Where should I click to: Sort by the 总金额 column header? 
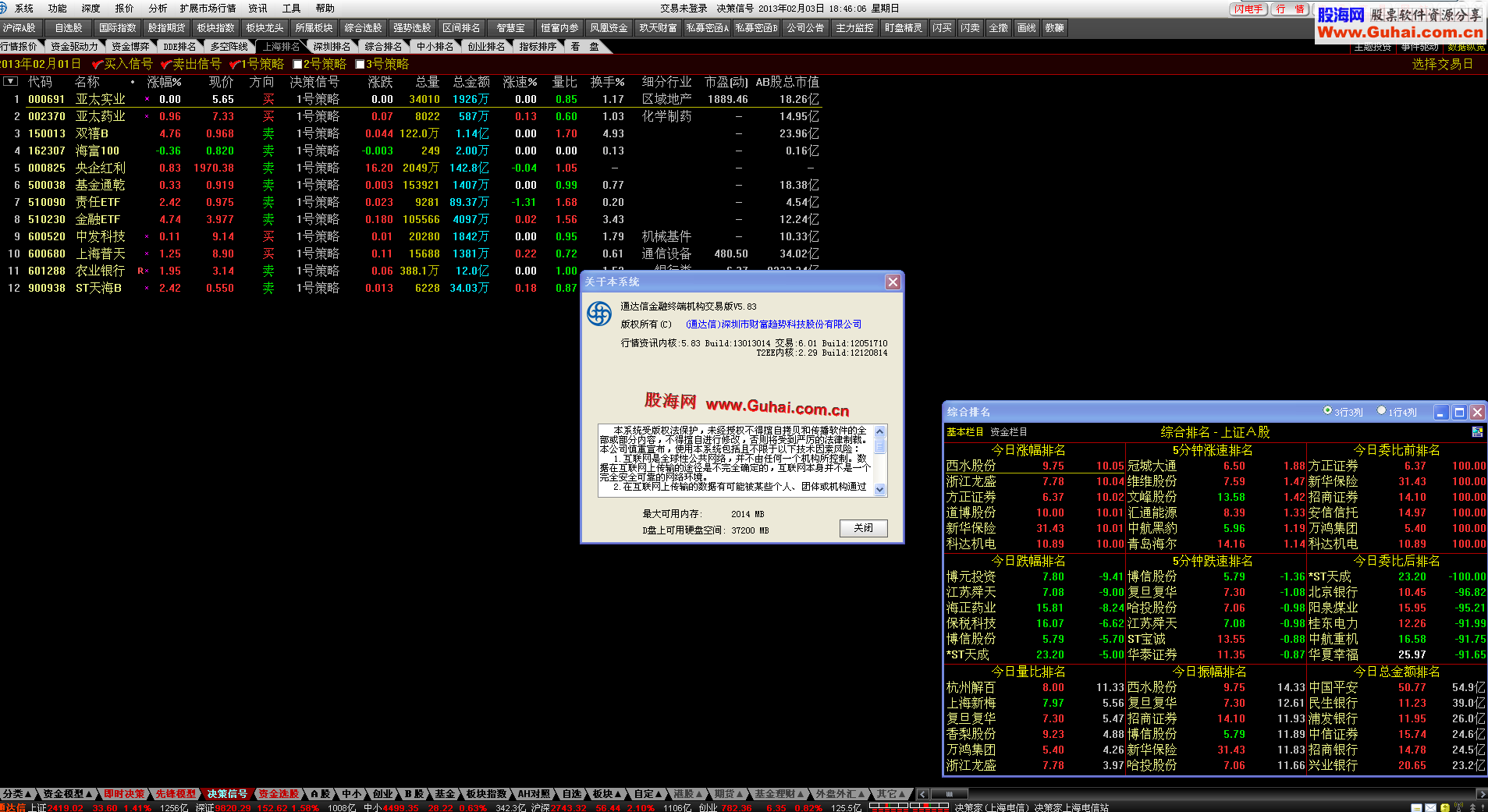pos(471,82)
